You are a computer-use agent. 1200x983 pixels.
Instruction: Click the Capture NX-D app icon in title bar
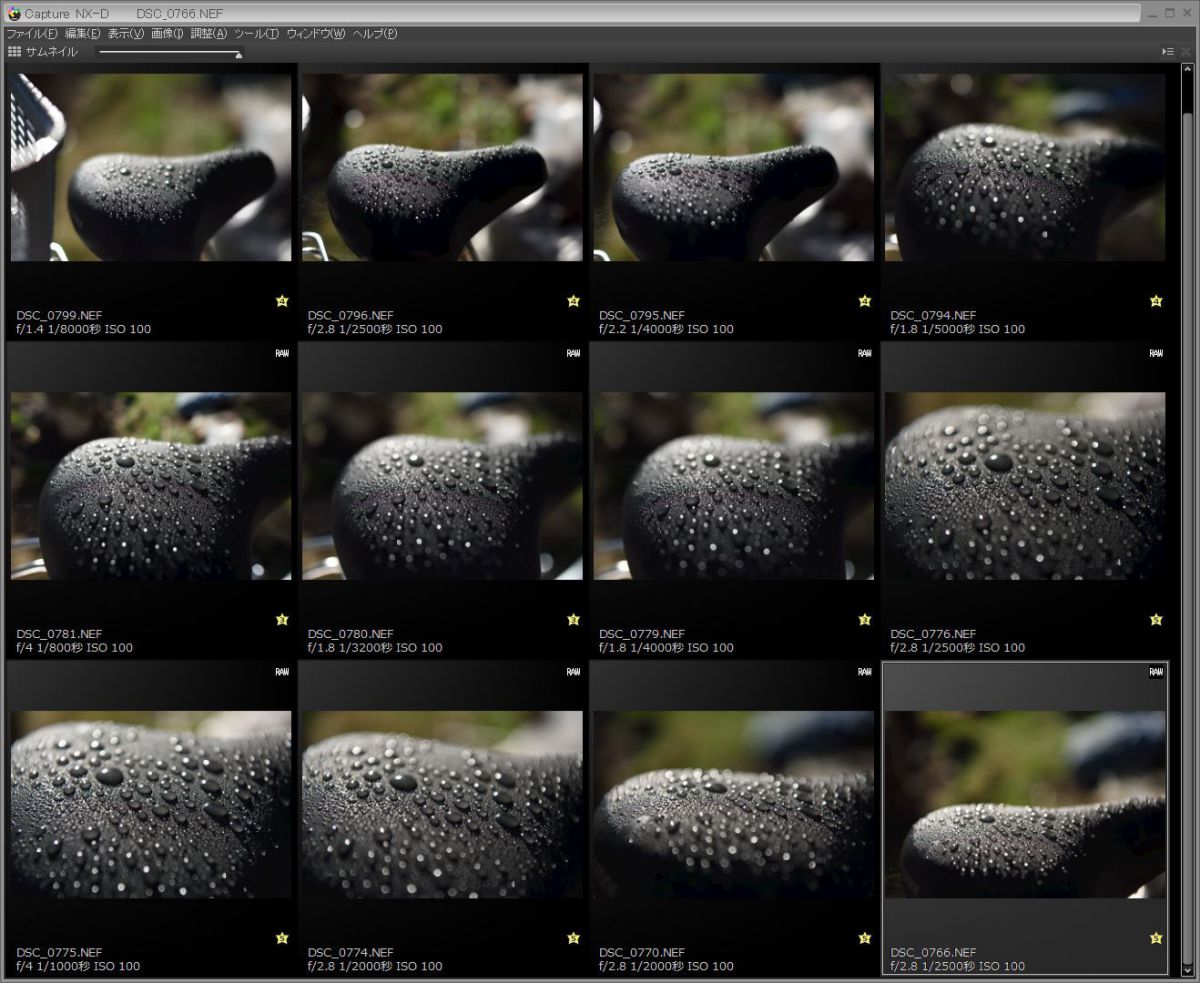click(14, 13)
